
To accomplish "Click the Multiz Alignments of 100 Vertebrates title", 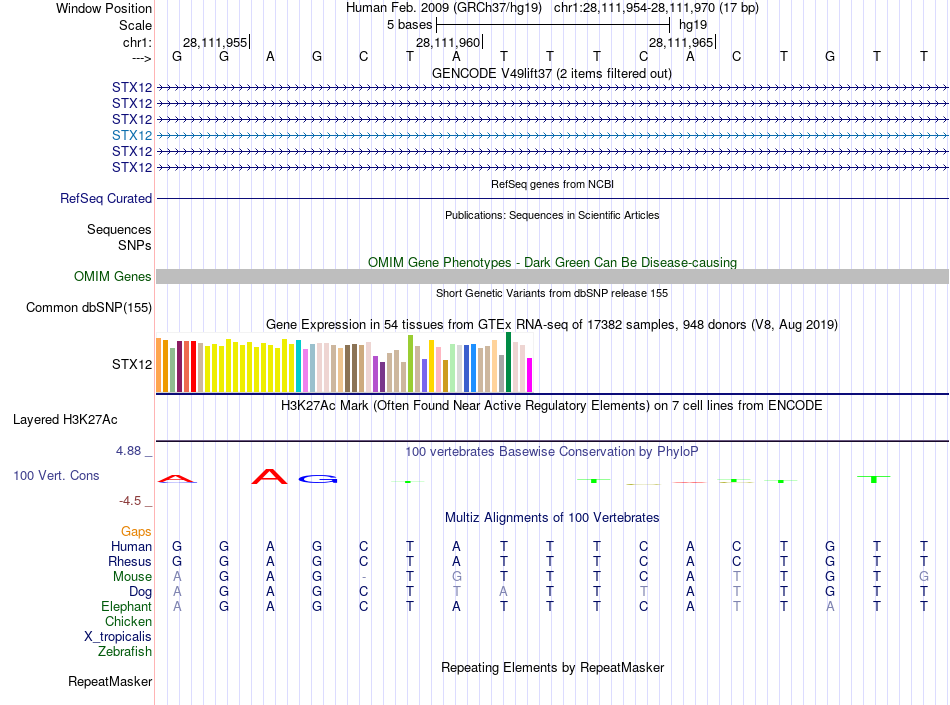I will click(552, 518).
